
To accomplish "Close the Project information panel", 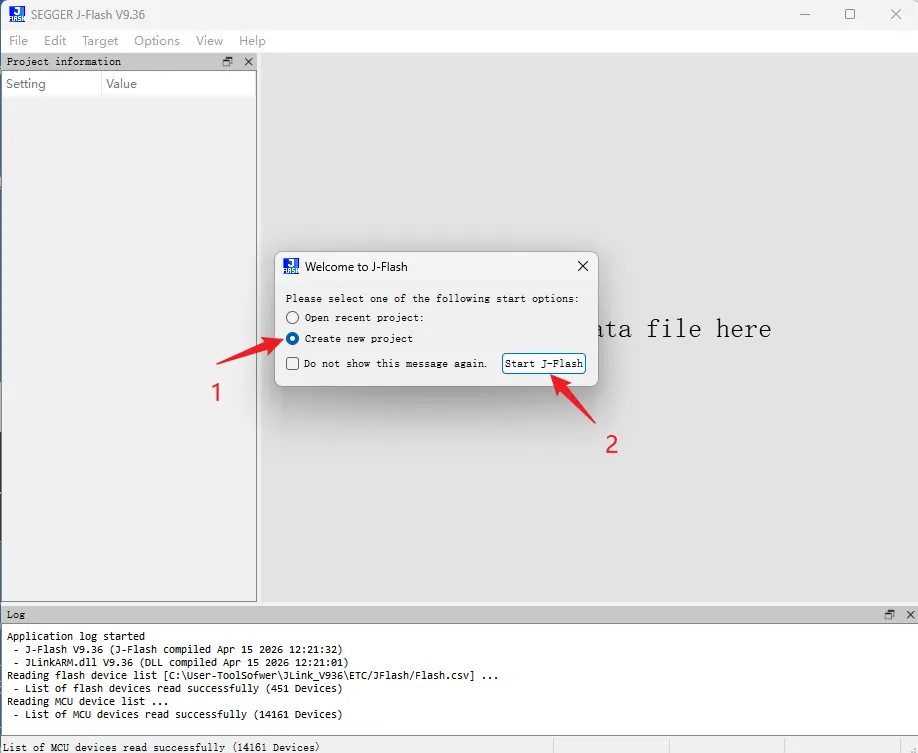I will pos(249,61).
